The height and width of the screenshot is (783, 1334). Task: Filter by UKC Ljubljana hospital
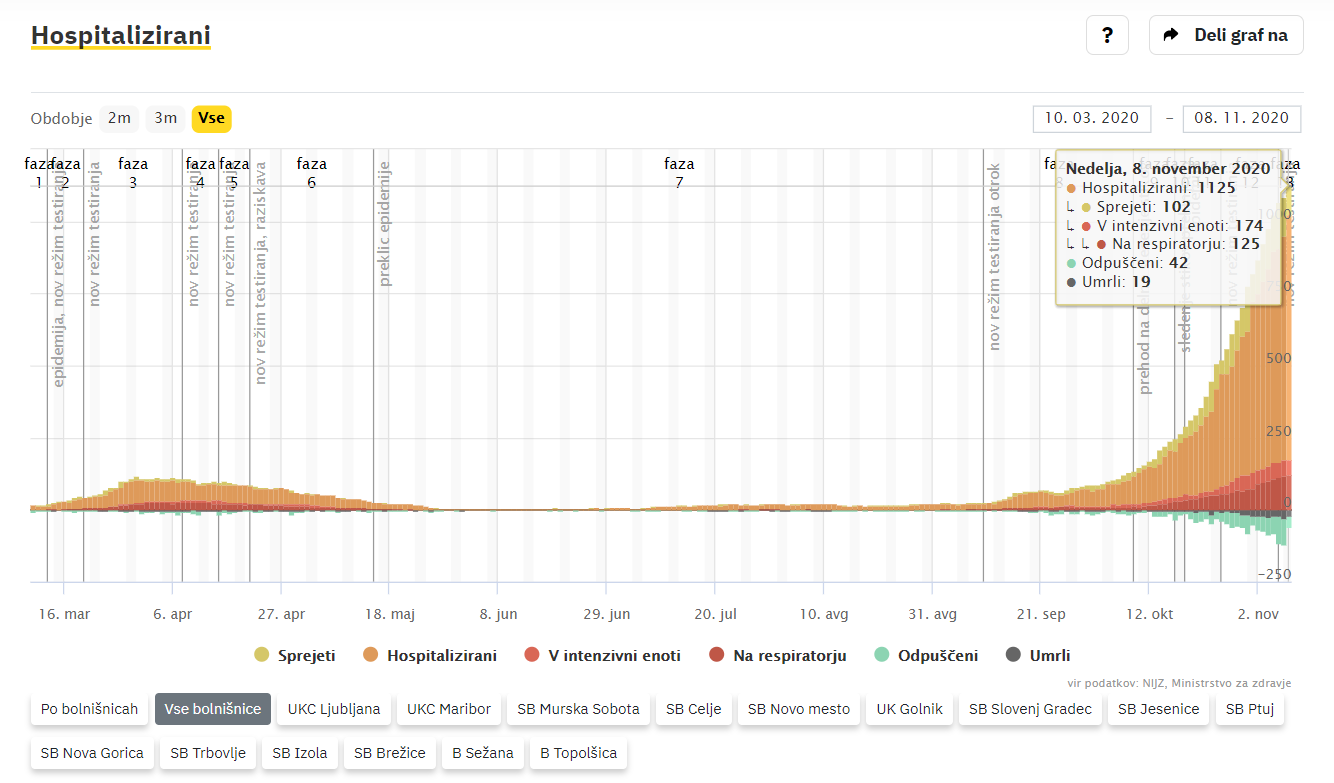(334, 709)
